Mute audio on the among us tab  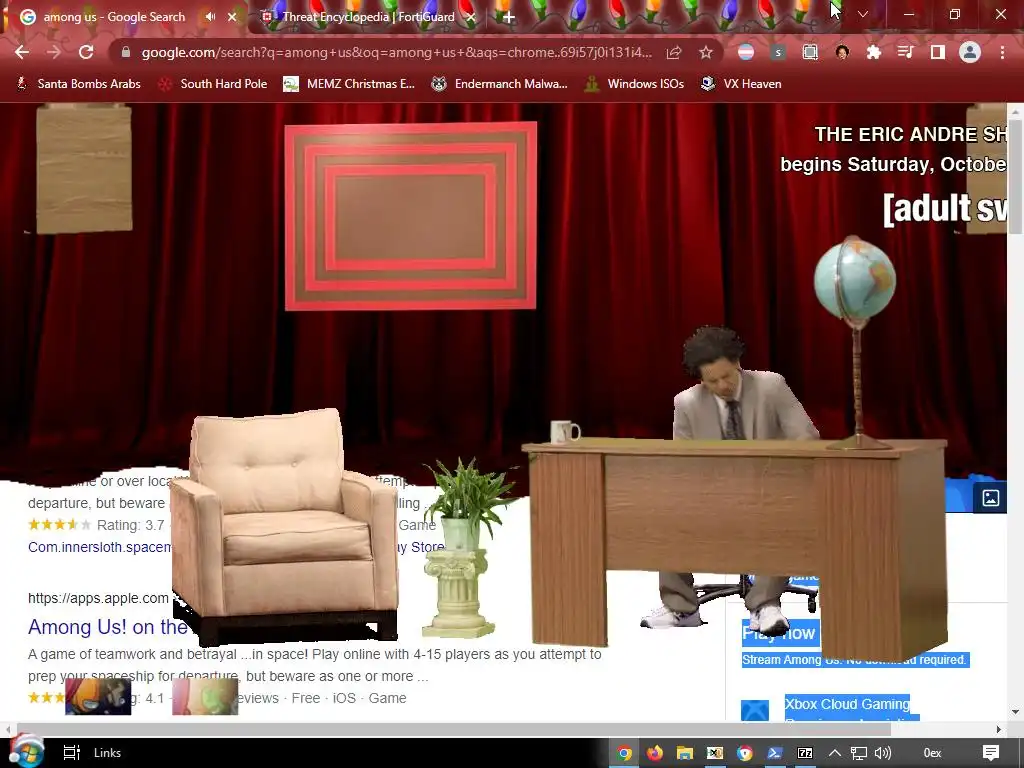click(x=210, y=17)
